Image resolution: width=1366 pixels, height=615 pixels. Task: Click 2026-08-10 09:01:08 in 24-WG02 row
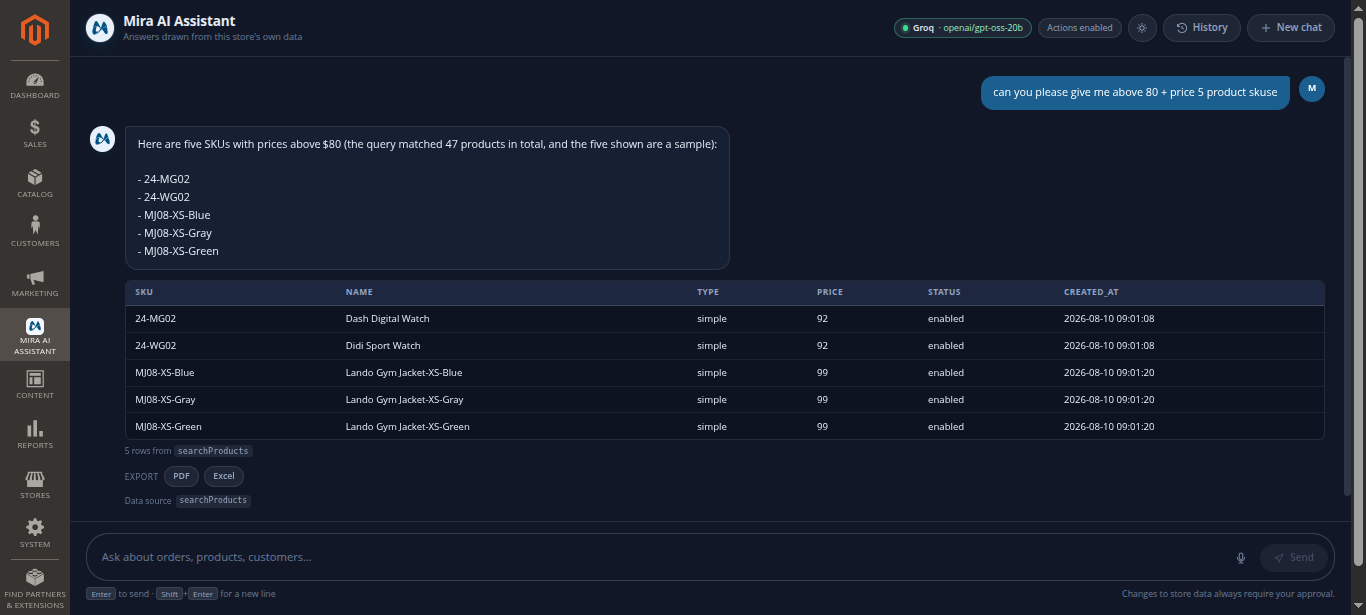pos(1109,346)
